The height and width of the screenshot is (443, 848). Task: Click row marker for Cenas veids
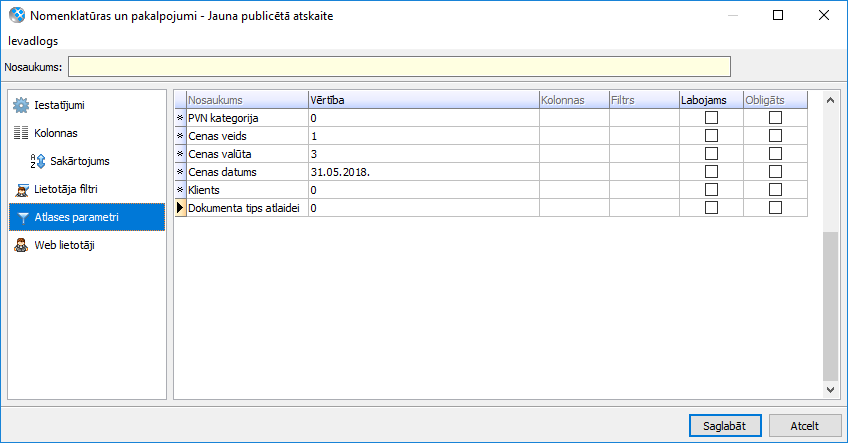[x=180, y=136]
